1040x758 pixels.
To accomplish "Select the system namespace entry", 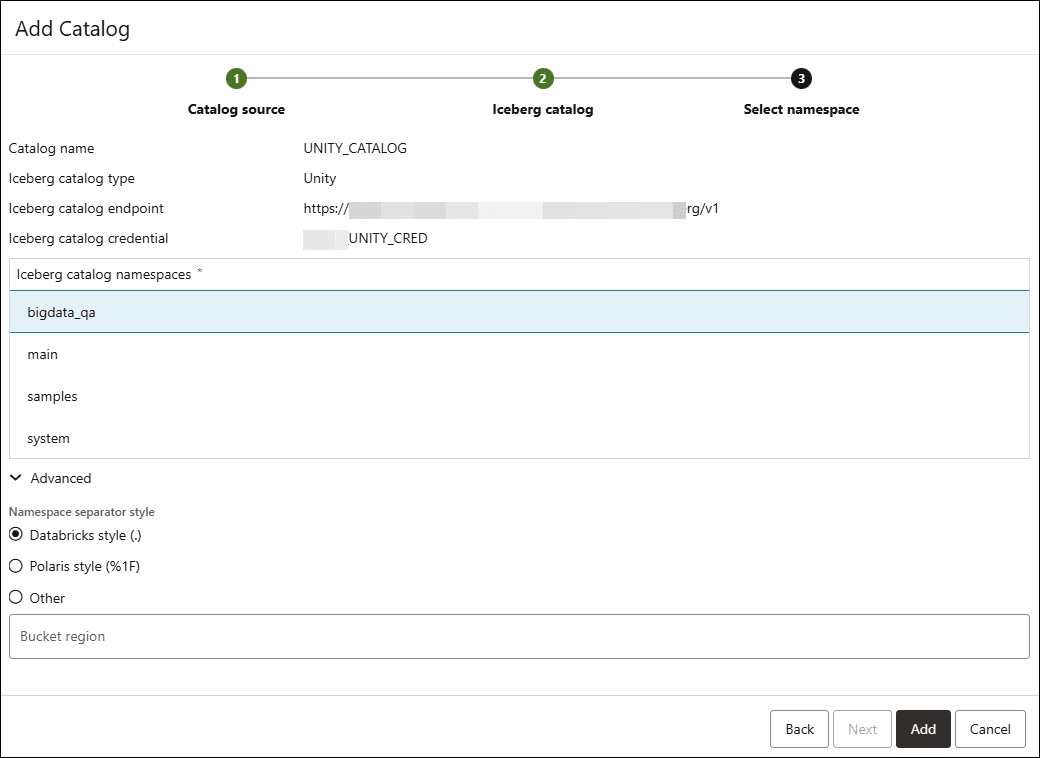I will pyautogui.click(x=48, y=438).
